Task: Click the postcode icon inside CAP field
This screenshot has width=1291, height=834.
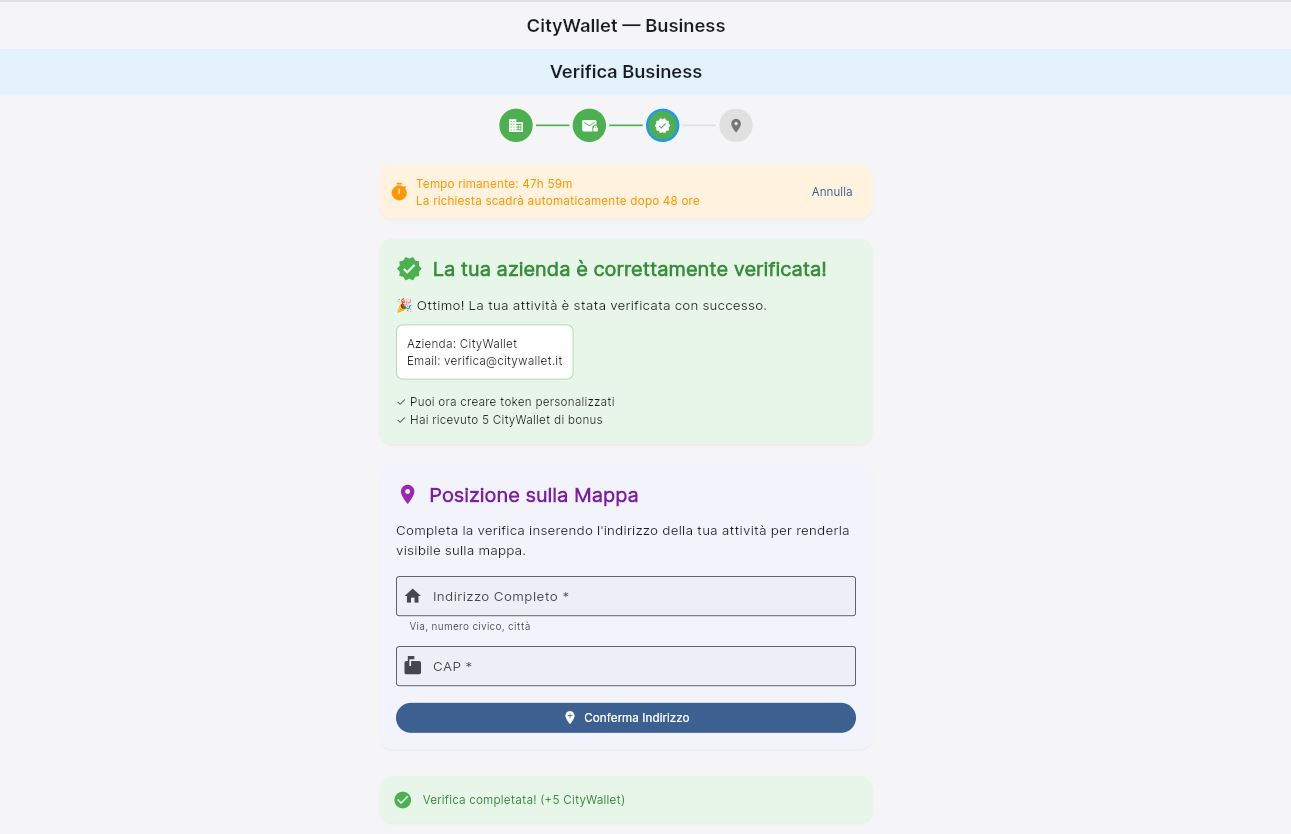Action: (x=413, y=665)
